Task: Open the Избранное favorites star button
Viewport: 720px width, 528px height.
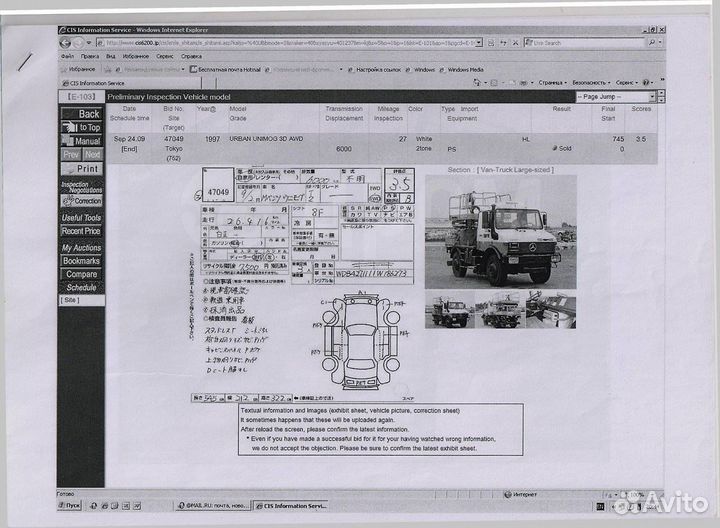Action: tap(78, 69)
